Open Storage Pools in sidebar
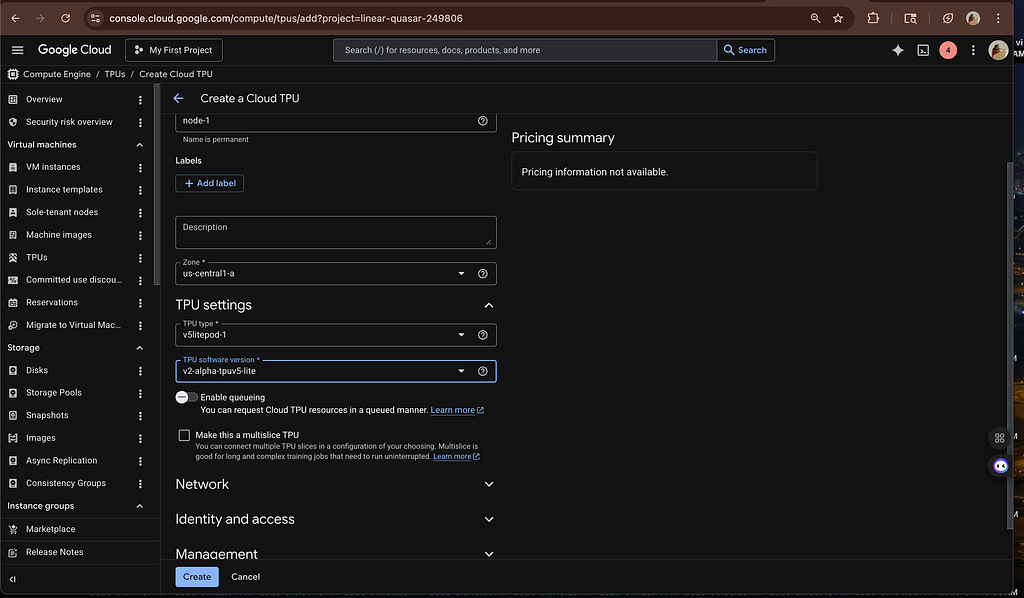The width and height of the screenshot is (1024, 598). [x=54, y=393]
